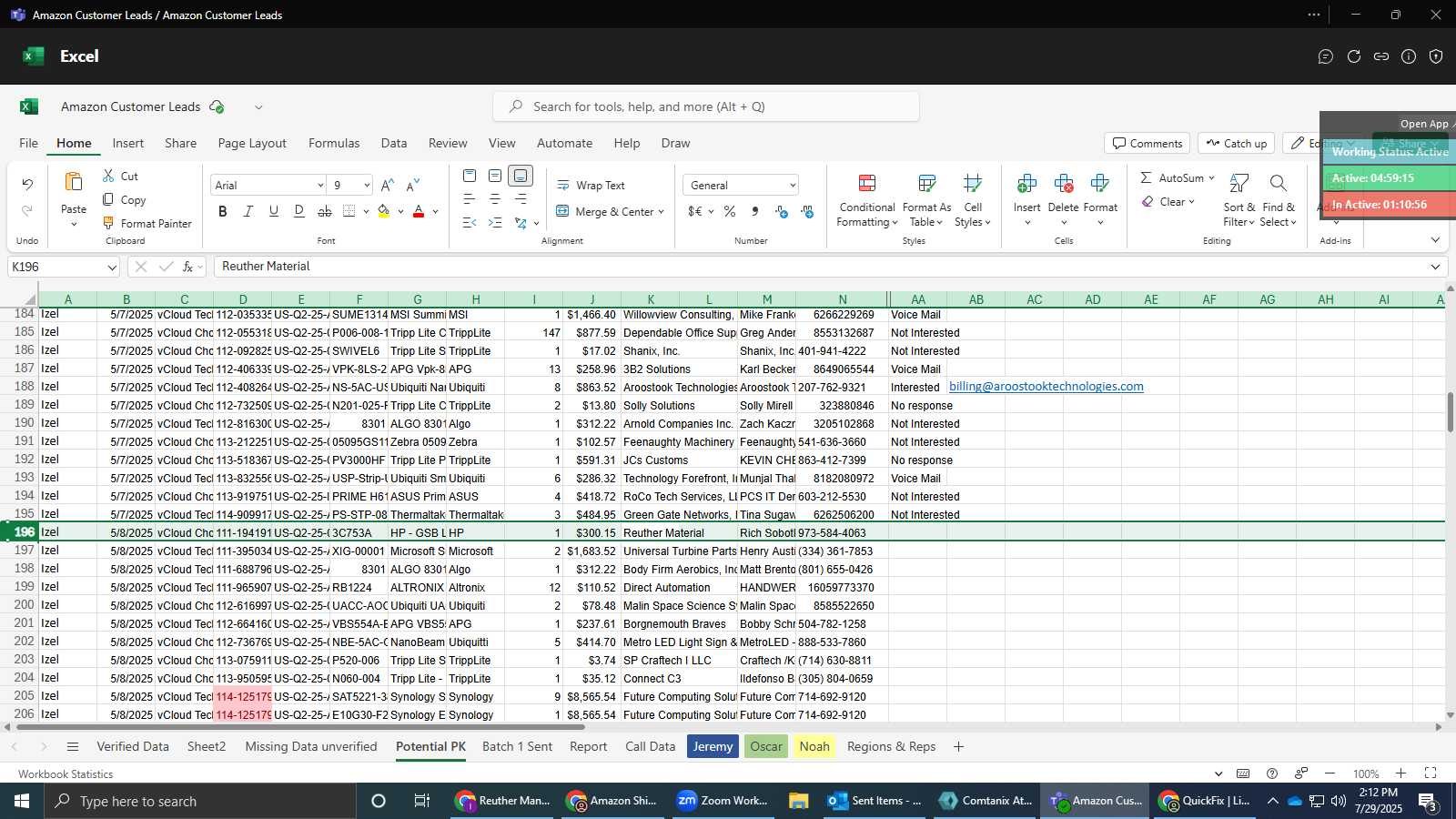1456x819 pixels.
Task: Click the Decrease Decimal icon
Action: point(782,211)
